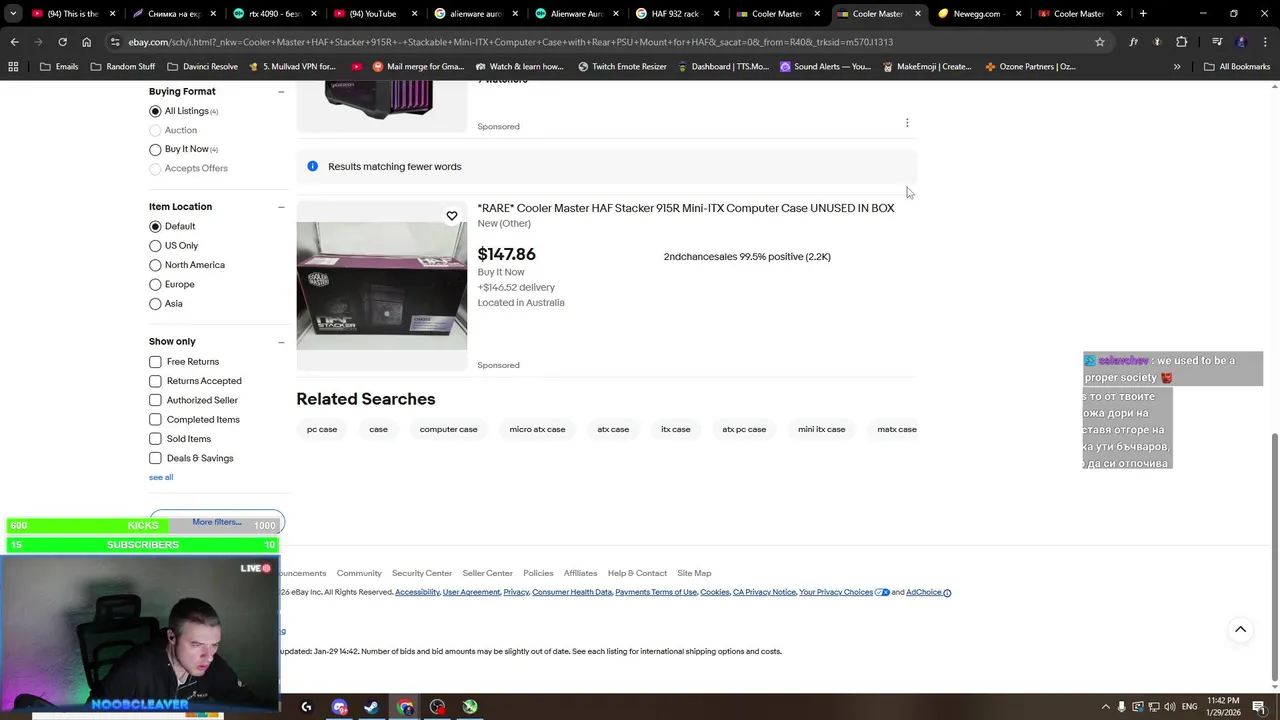
Task: Check the Sold Items filter
Action: click(x=155, y=439)
